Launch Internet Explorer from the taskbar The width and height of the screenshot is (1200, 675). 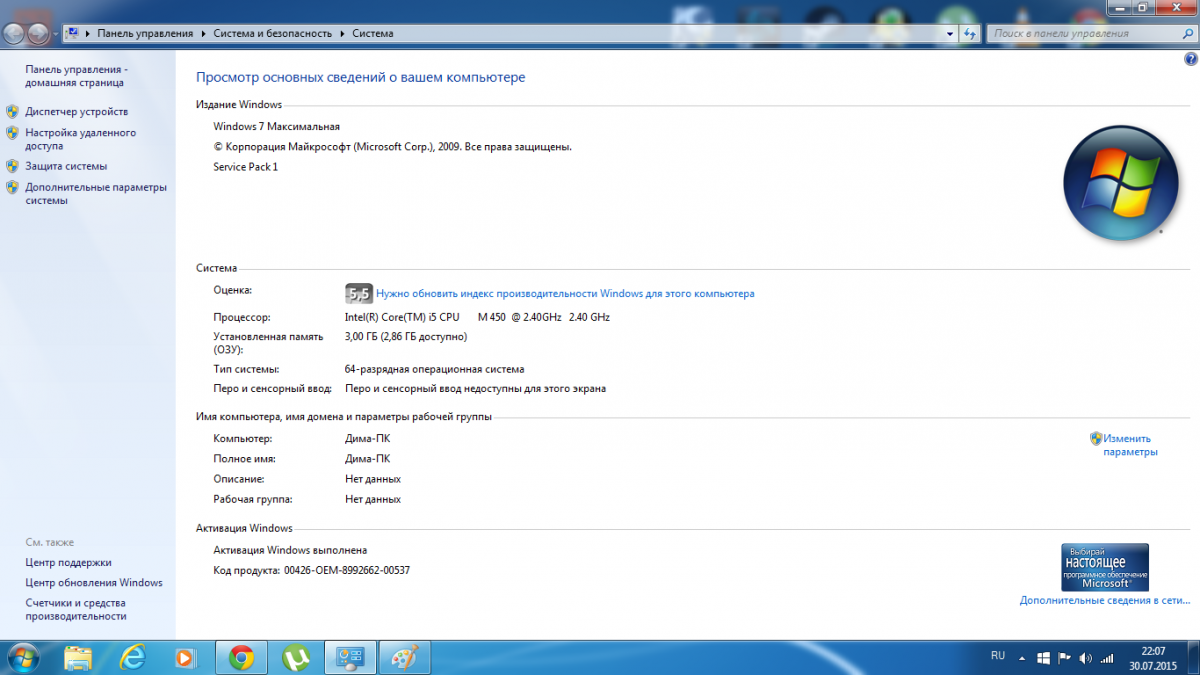[x=132, y=657]
